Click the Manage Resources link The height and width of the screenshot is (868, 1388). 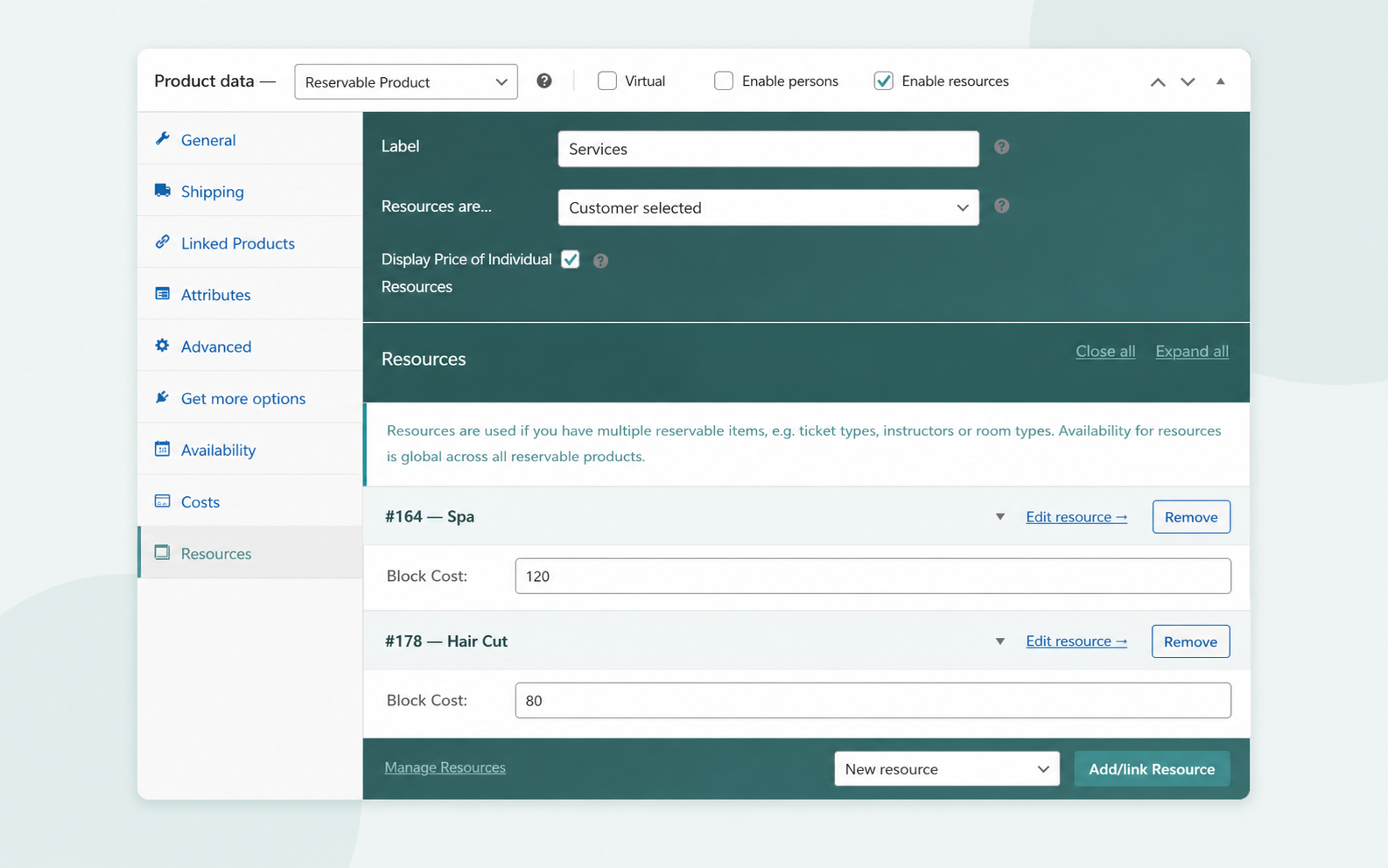tap(445, 767)
